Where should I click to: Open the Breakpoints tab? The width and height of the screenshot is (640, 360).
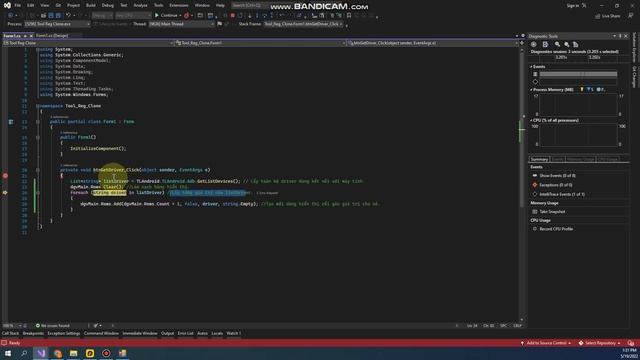[33, 333]
